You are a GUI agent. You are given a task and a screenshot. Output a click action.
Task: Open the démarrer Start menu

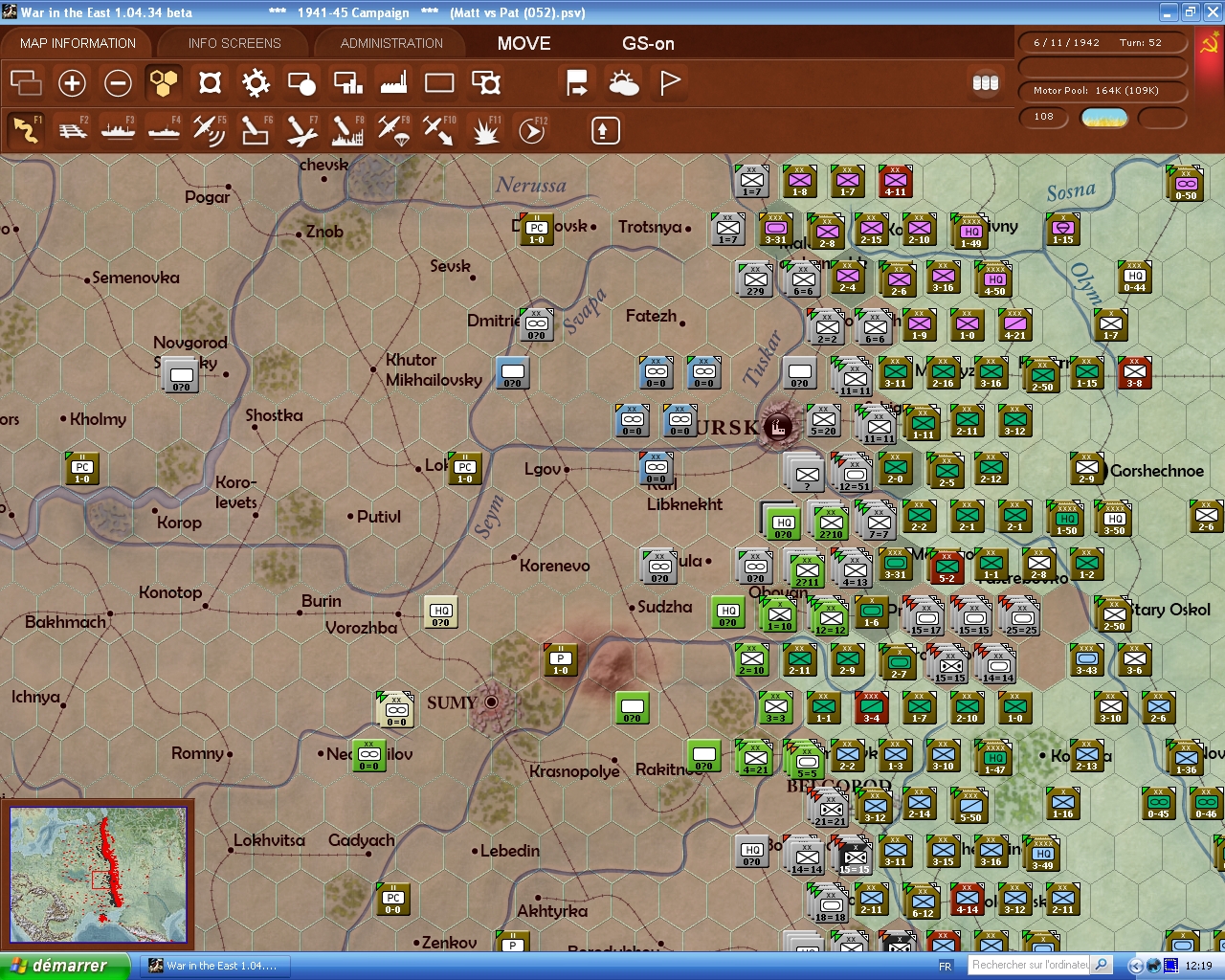coord(64,966)
